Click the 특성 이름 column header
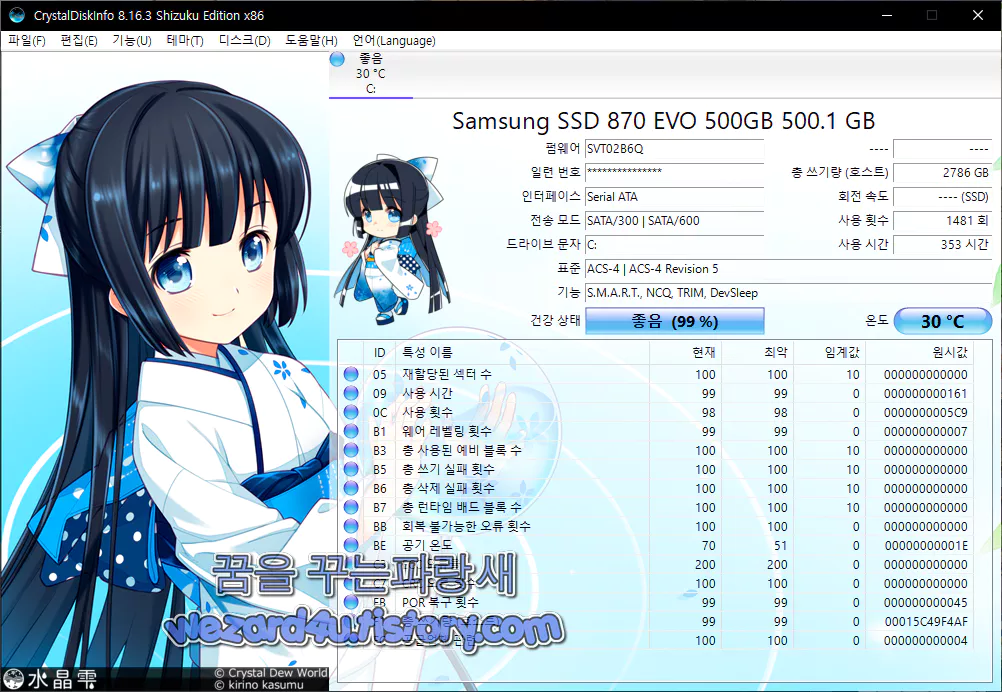Image resolution: width=1002 pixels, height=692 pixels. 523,353
